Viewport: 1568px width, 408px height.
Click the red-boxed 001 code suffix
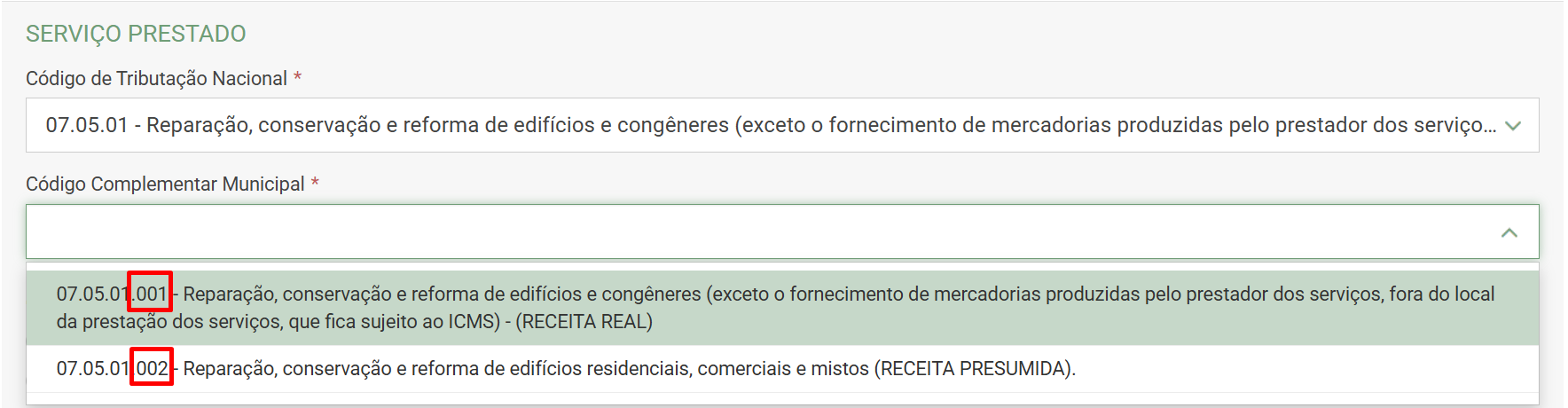point(151,294)
